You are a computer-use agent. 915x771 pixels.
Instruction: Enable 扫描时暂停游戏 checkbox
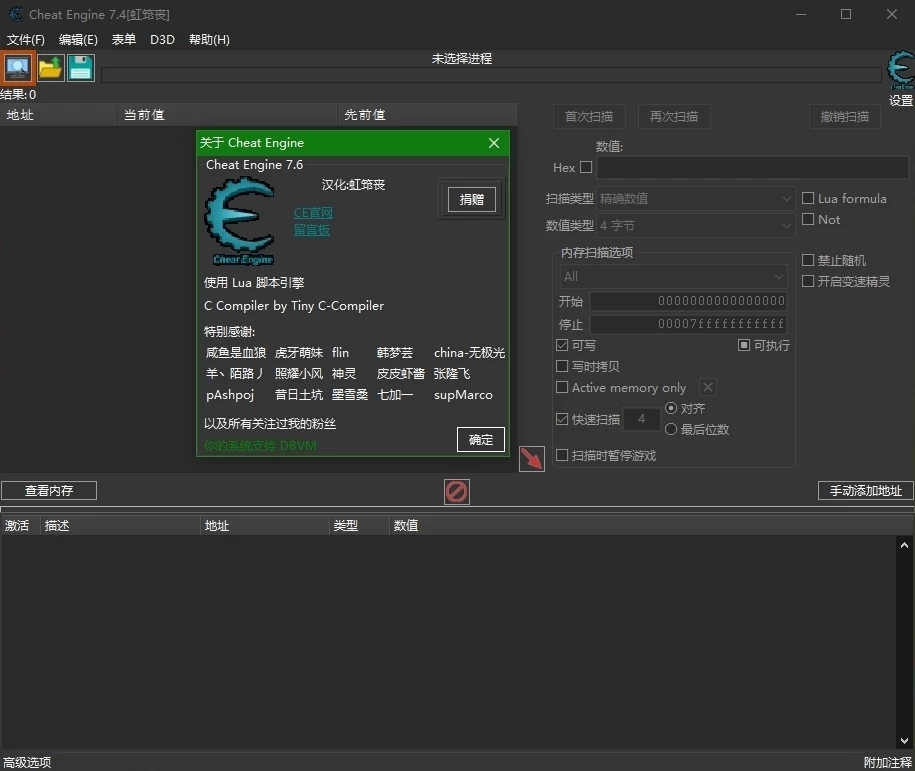pos(562,455)
